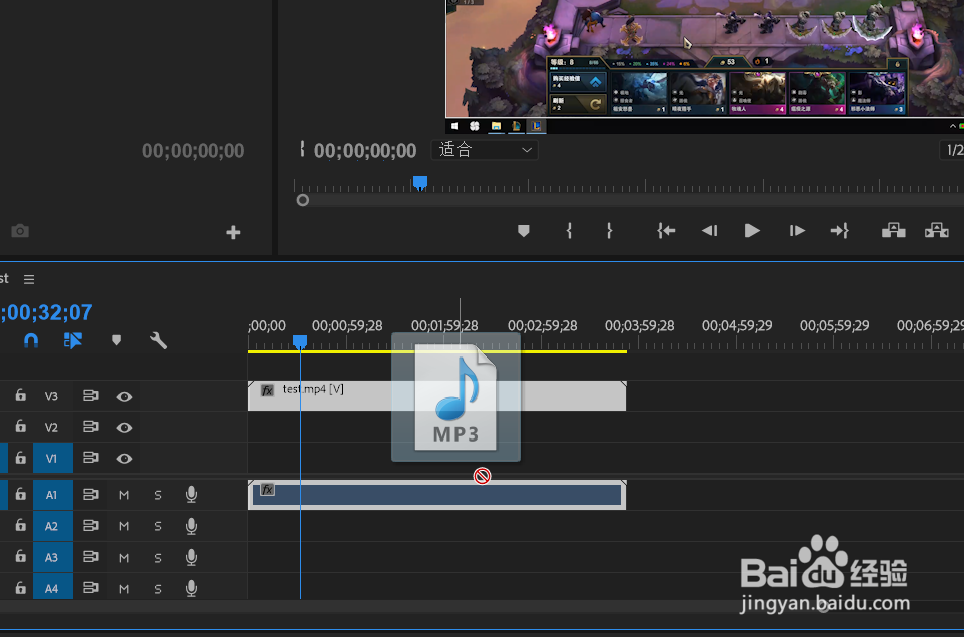Toggle track lock for A4
This screenshot has height=637, width=964.
click(x=21, y=588)
